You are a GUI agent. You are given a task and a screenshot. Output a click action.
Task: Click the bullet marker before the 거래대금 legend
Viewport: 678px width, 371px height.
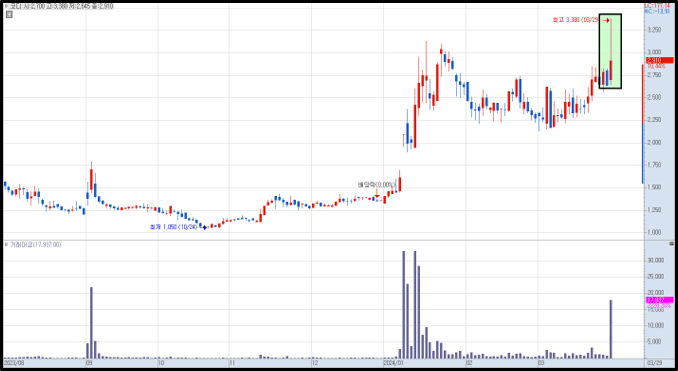pyautogui.click(x=6, y=245)
